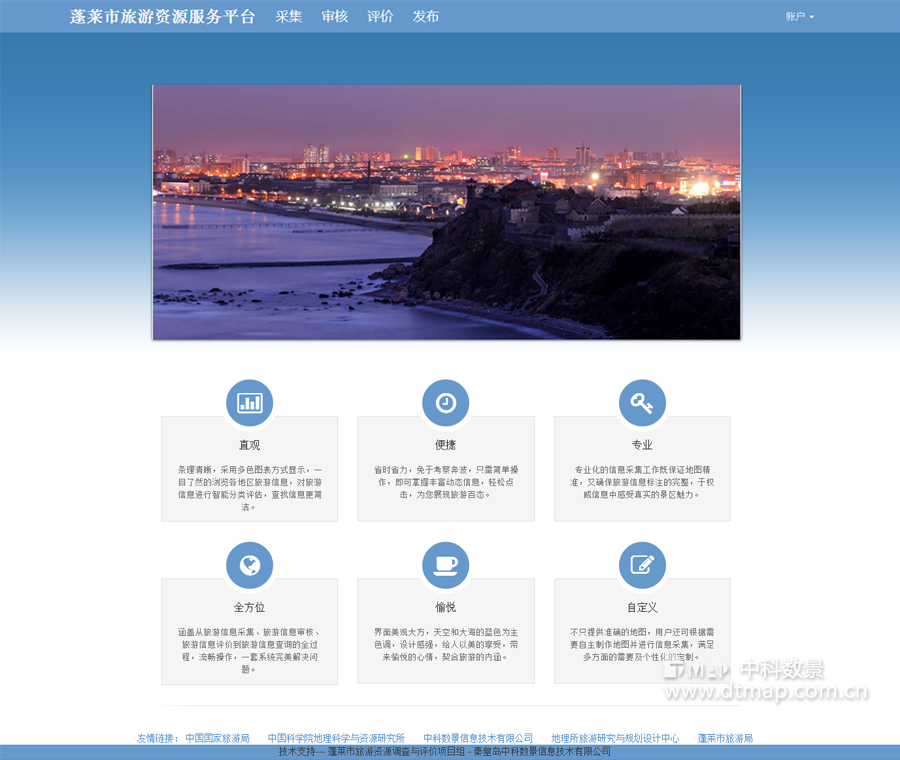Click the clock icon above 便捷
The width and height of the screenshot is (900, 760).
tap(446, 402)
